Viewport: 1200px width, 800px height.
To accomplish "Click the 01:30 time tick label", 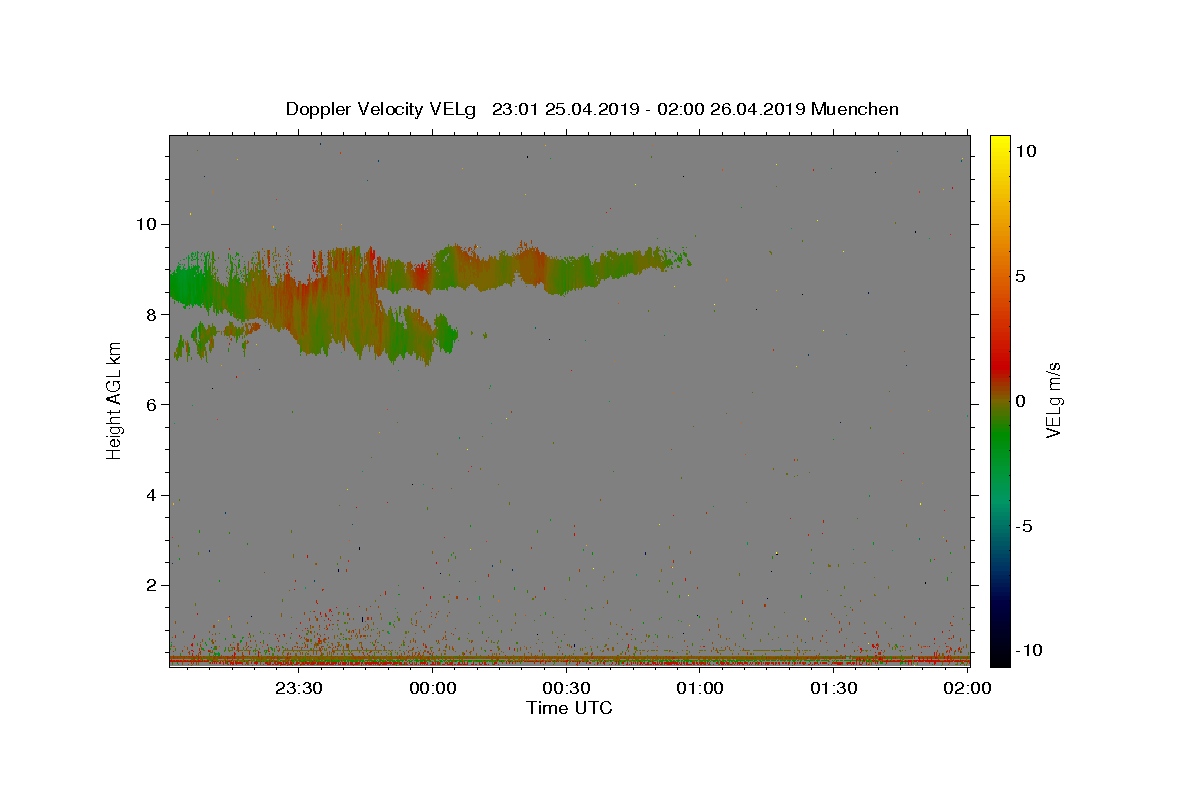I will pos(833,688).
